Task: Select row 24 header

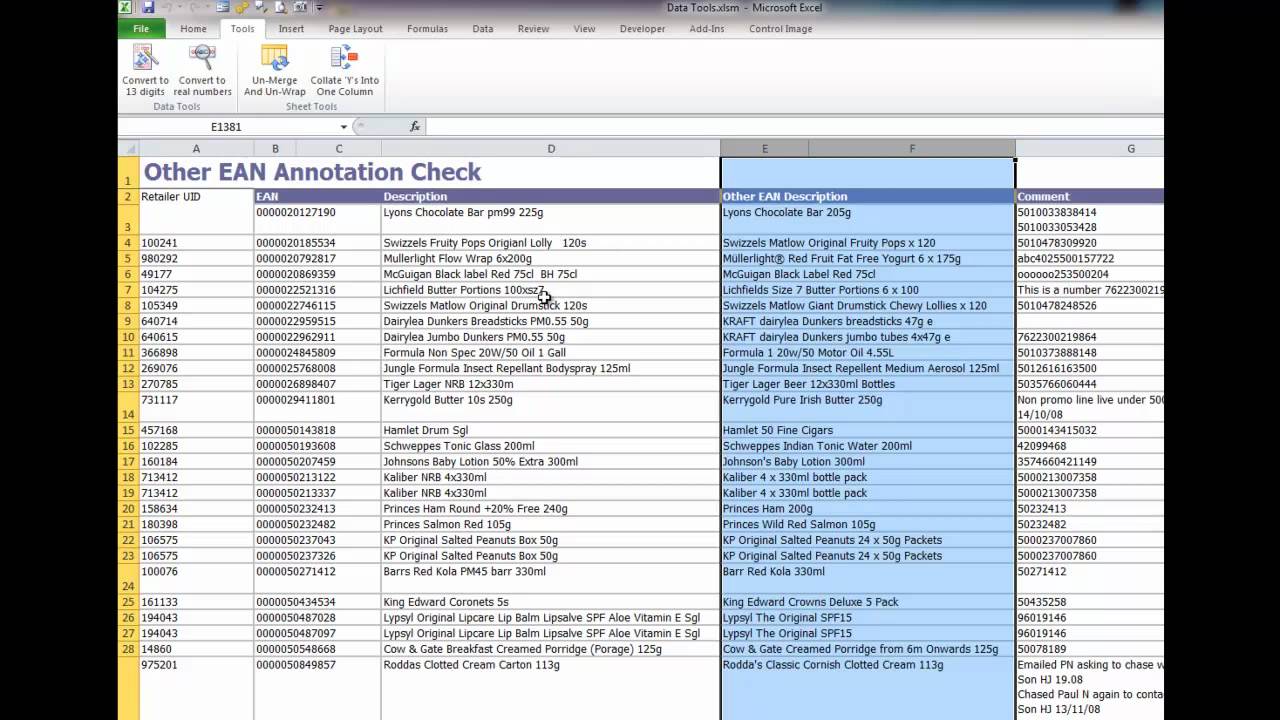Action: coord(128,579)
